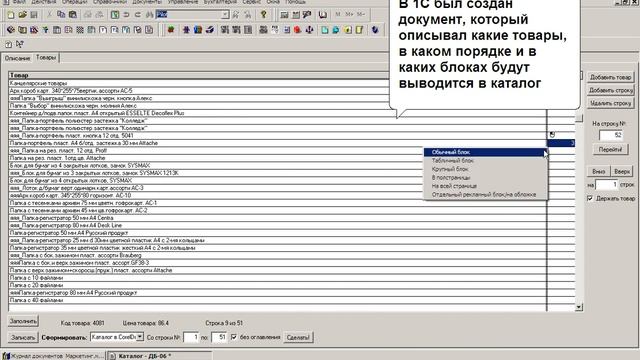The image size is (640, 360).
Task: Select the row 'Папка с 10 файлами'
Action: [x=278, y=278]
